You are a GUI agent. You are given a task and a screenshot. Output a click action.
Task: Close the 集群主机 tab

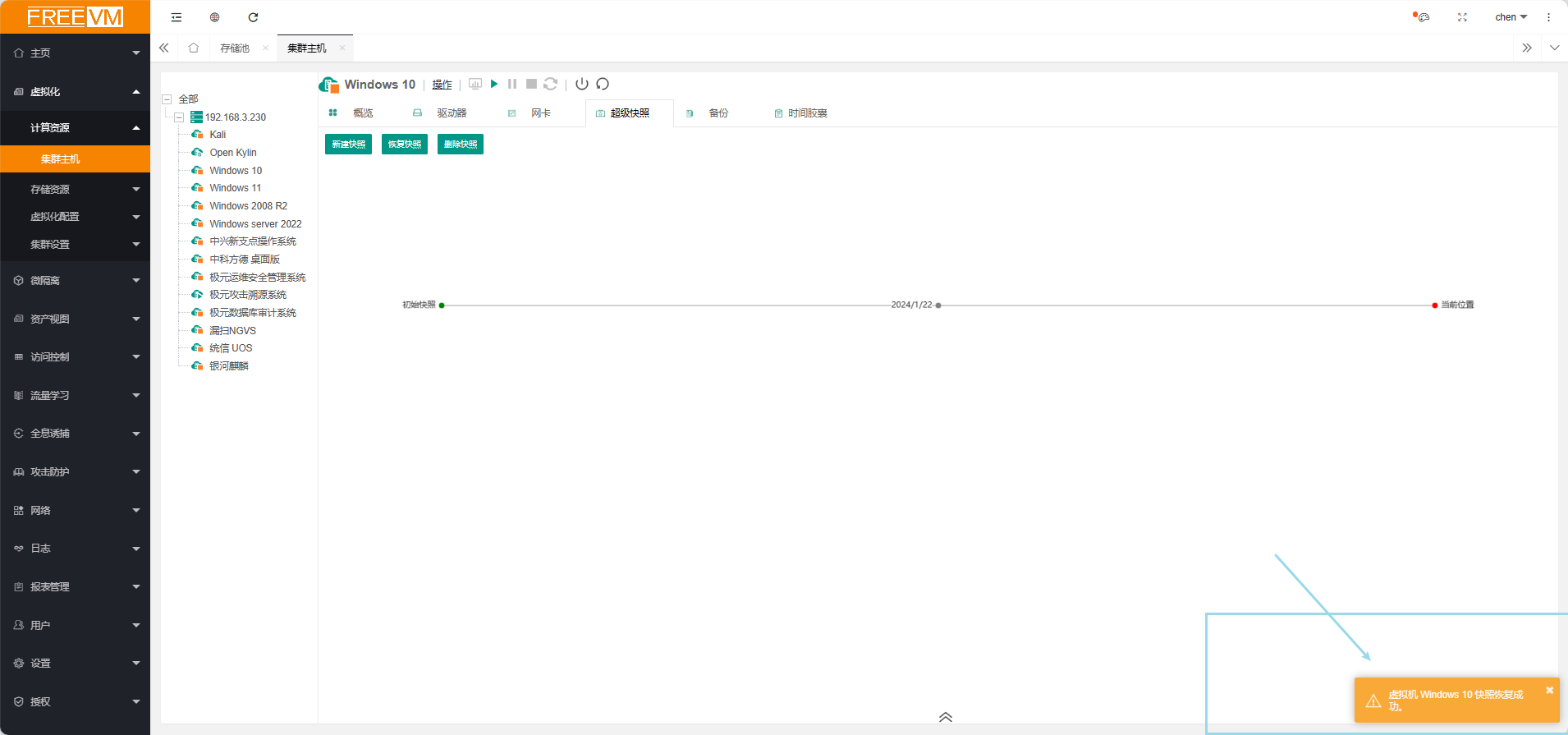point(342,48)
